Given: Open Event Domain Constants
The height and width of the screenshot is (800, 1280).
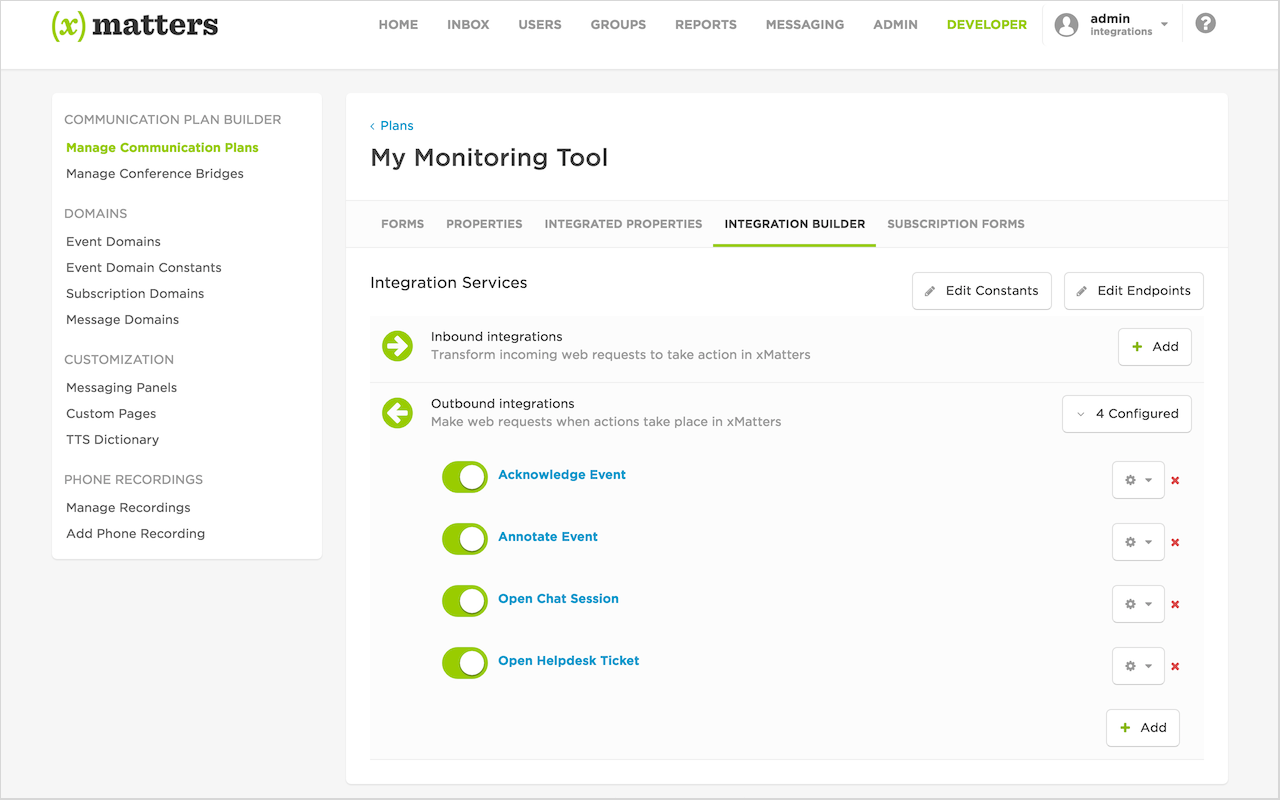Looking at the screenshot, I should [144, 268].
